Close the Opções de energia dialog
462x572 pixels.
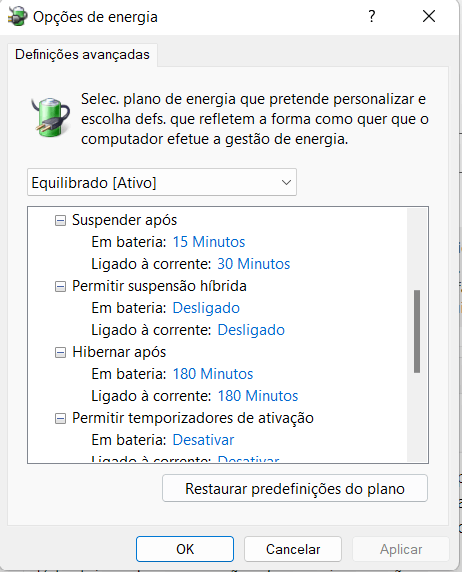tap(429, 16)
